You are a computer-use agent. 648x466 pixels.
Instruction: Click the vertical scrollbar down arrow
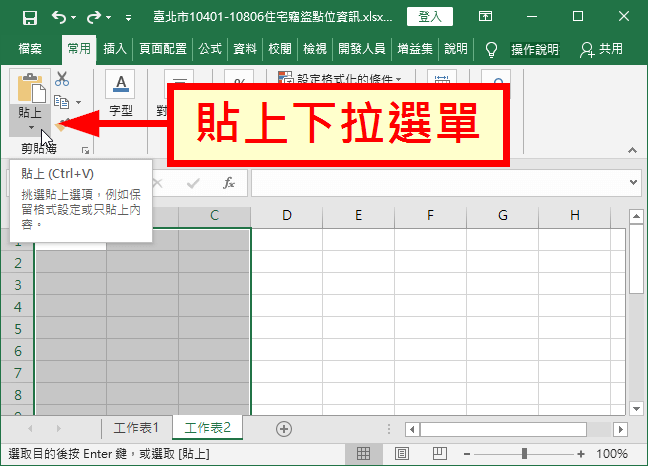(x=636, y=408)
